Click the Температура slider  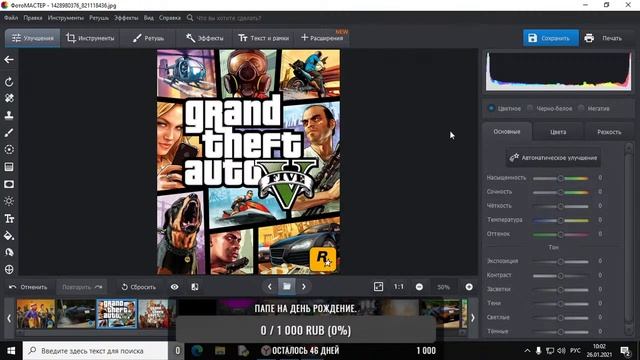pos(560,220)
